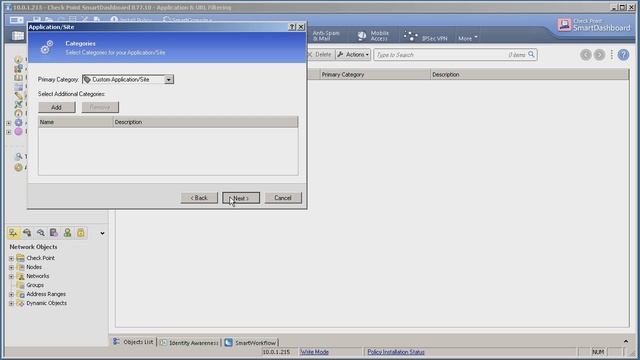
Task: Click the Description header in the Categories dialog
Action: pos(206,122)
